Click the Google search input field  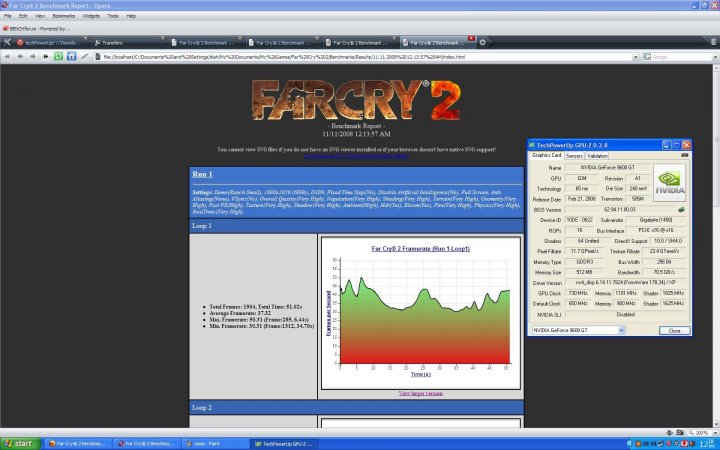tap(681, 57)
